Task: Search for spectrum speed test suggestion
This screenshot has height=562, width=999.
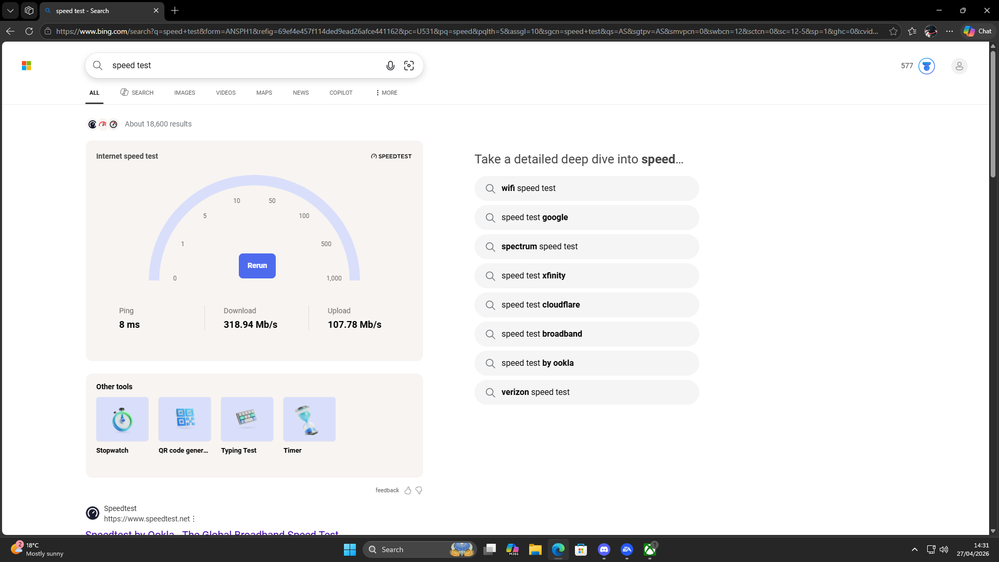Action: point(587,247)
